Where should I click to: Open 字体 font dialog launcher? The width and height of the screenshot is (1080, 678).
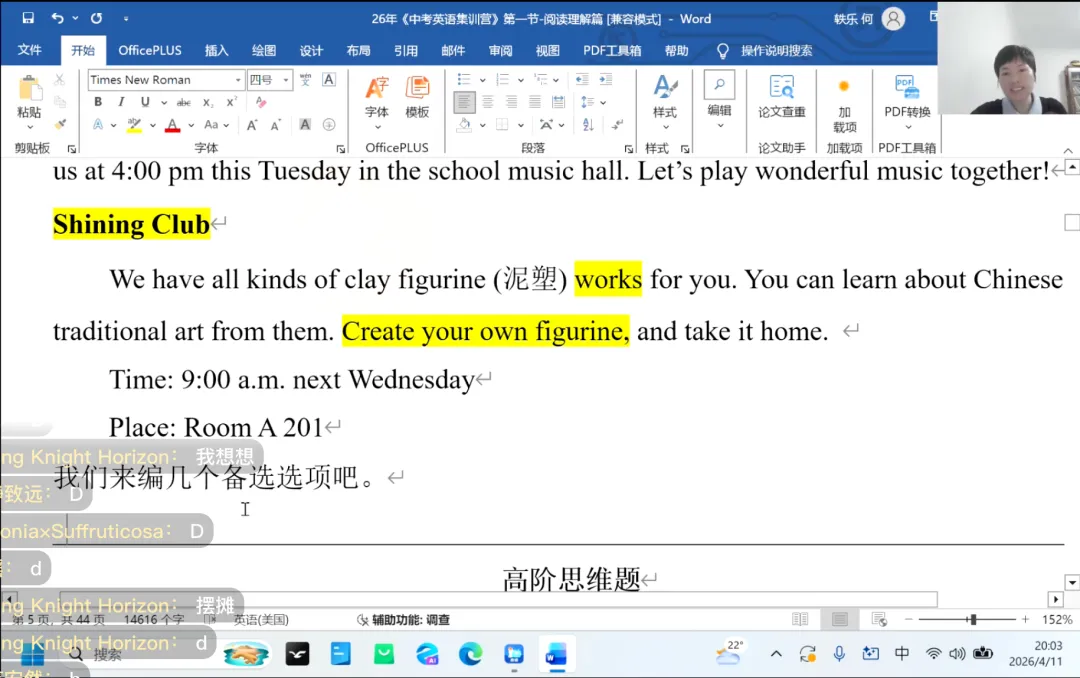click(340, 149)
